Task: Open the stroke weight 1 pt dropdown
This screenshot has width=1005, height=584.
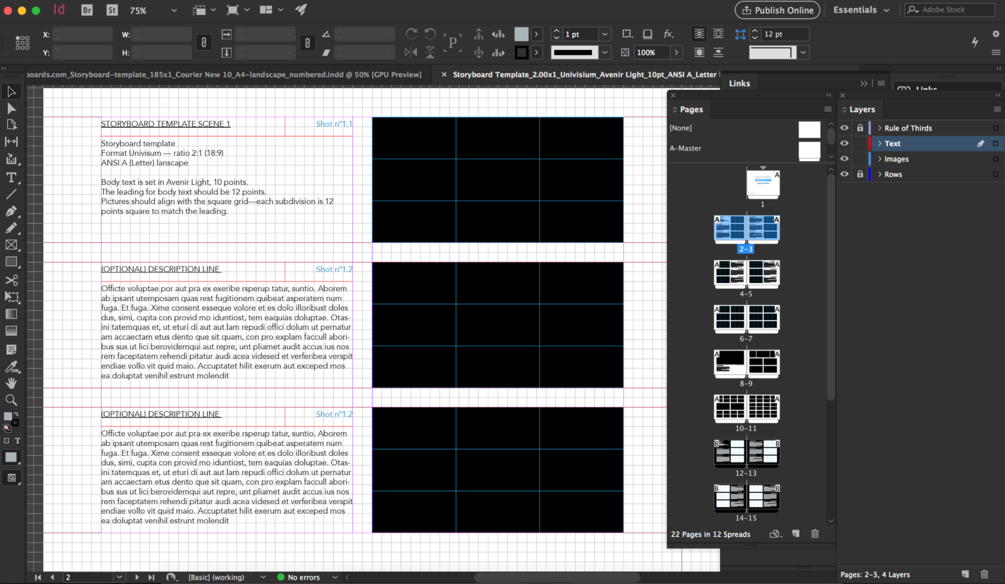Action: (604, 34)
